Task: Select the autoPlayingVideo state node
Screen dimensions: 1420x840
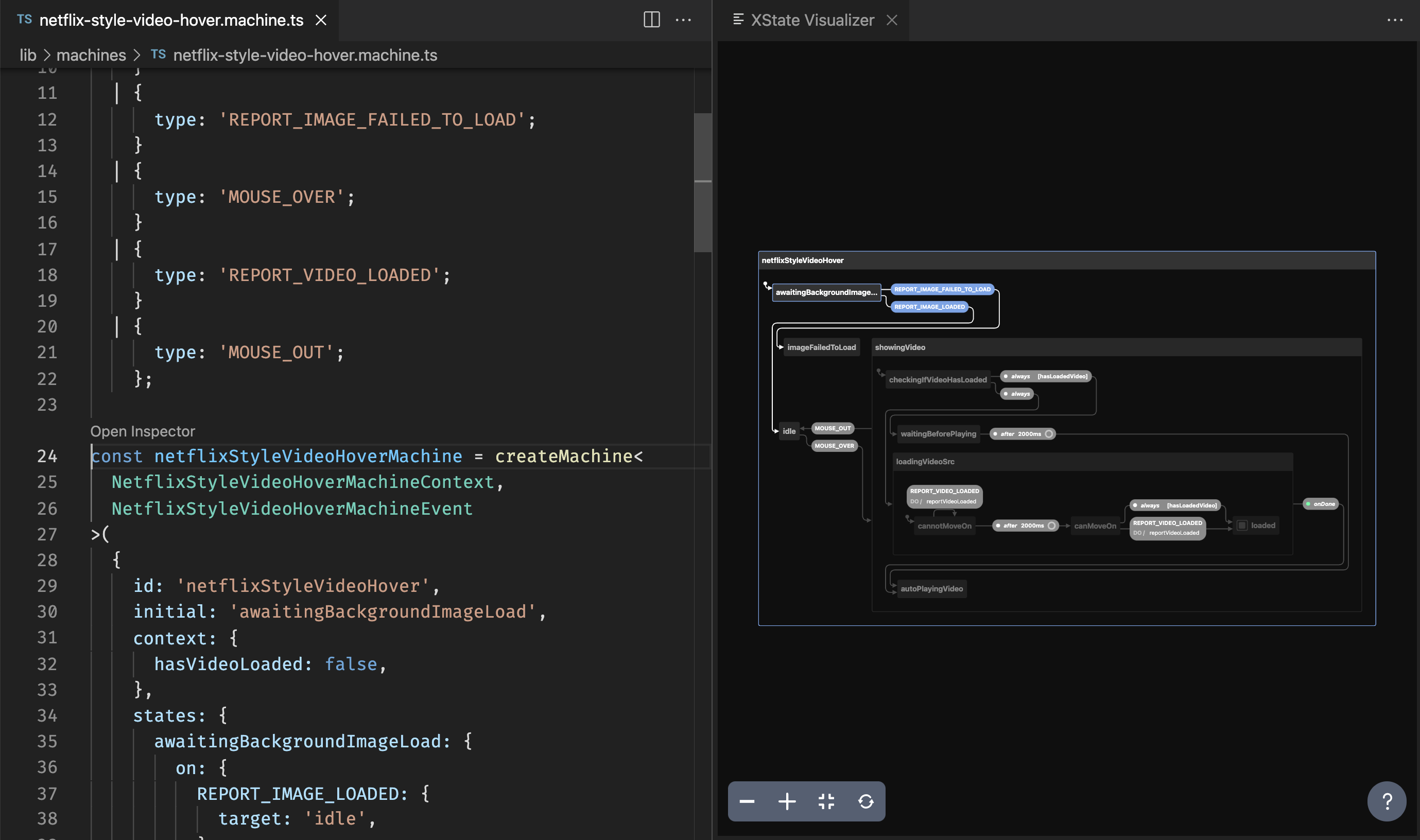Action: point(931,589)
